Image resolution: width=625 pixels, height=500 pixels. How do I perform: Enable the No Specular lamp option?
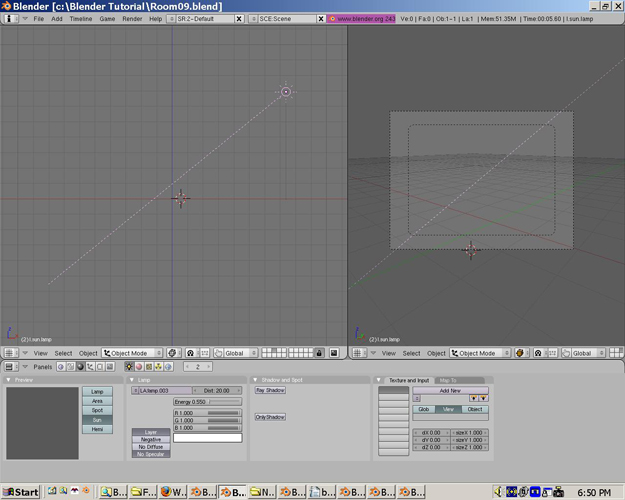pos(151,454)
